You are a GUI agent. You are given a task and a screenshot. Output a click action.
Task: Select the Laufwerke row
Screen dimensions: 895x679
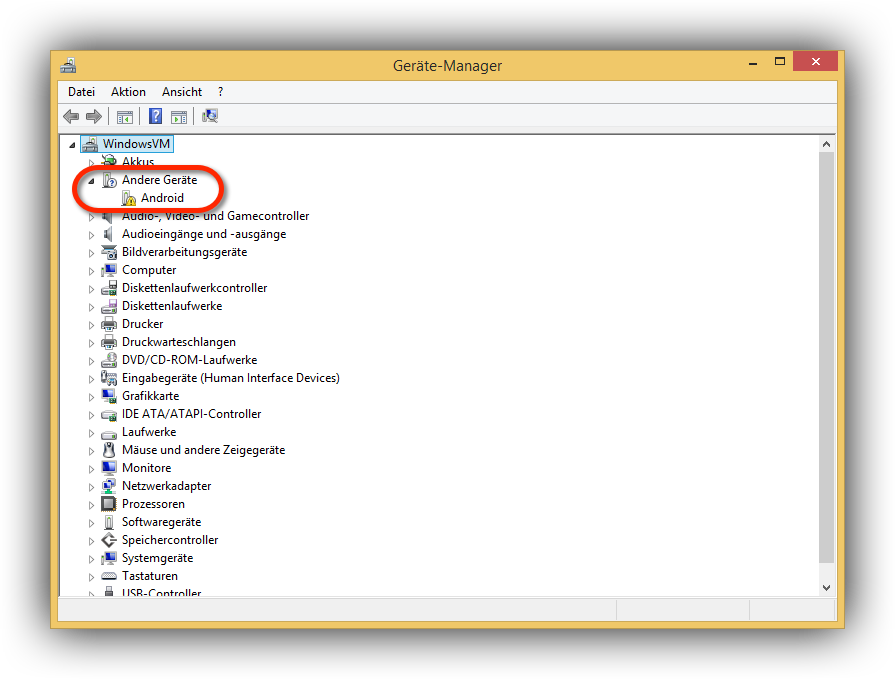[149, 432]
